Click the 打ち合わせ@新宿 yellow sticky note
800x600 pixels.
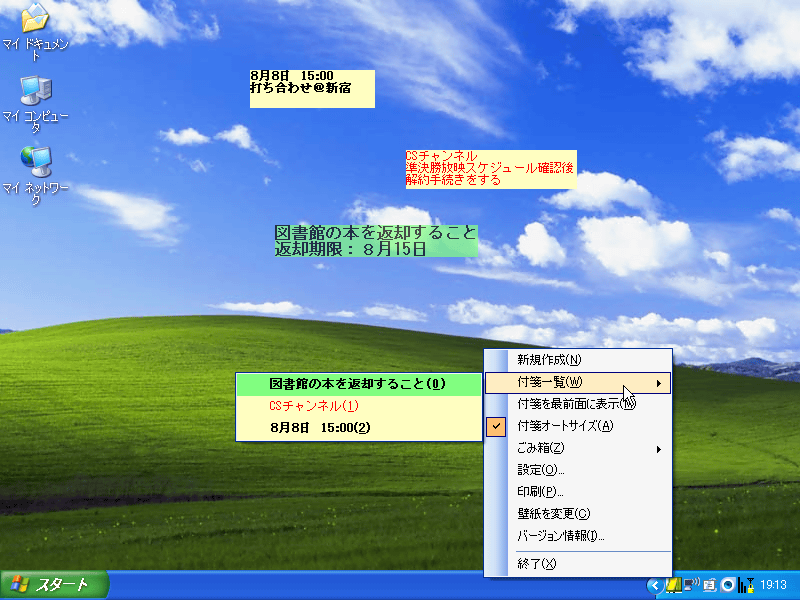coord(312,89)
